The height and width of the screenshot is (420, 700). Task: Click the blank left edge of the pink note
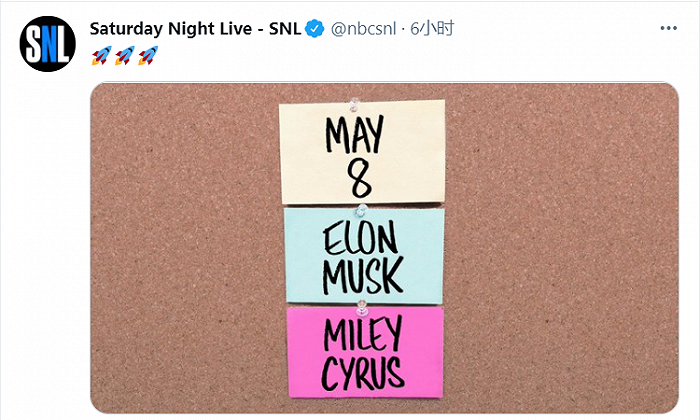(297, 350)
